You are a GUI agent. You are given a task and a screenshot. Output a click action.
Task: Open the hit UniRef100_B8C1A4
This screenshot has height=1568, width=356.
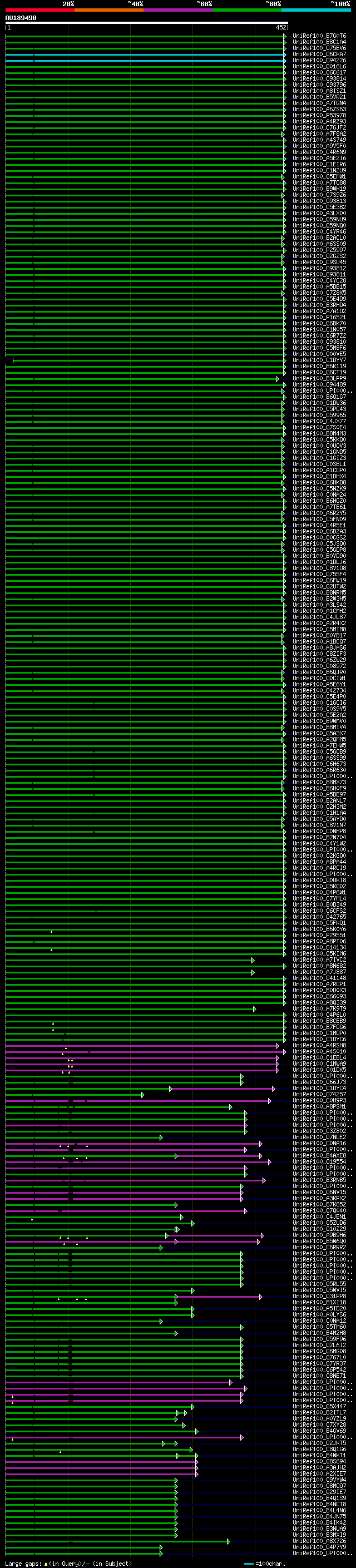pos(319,42)
